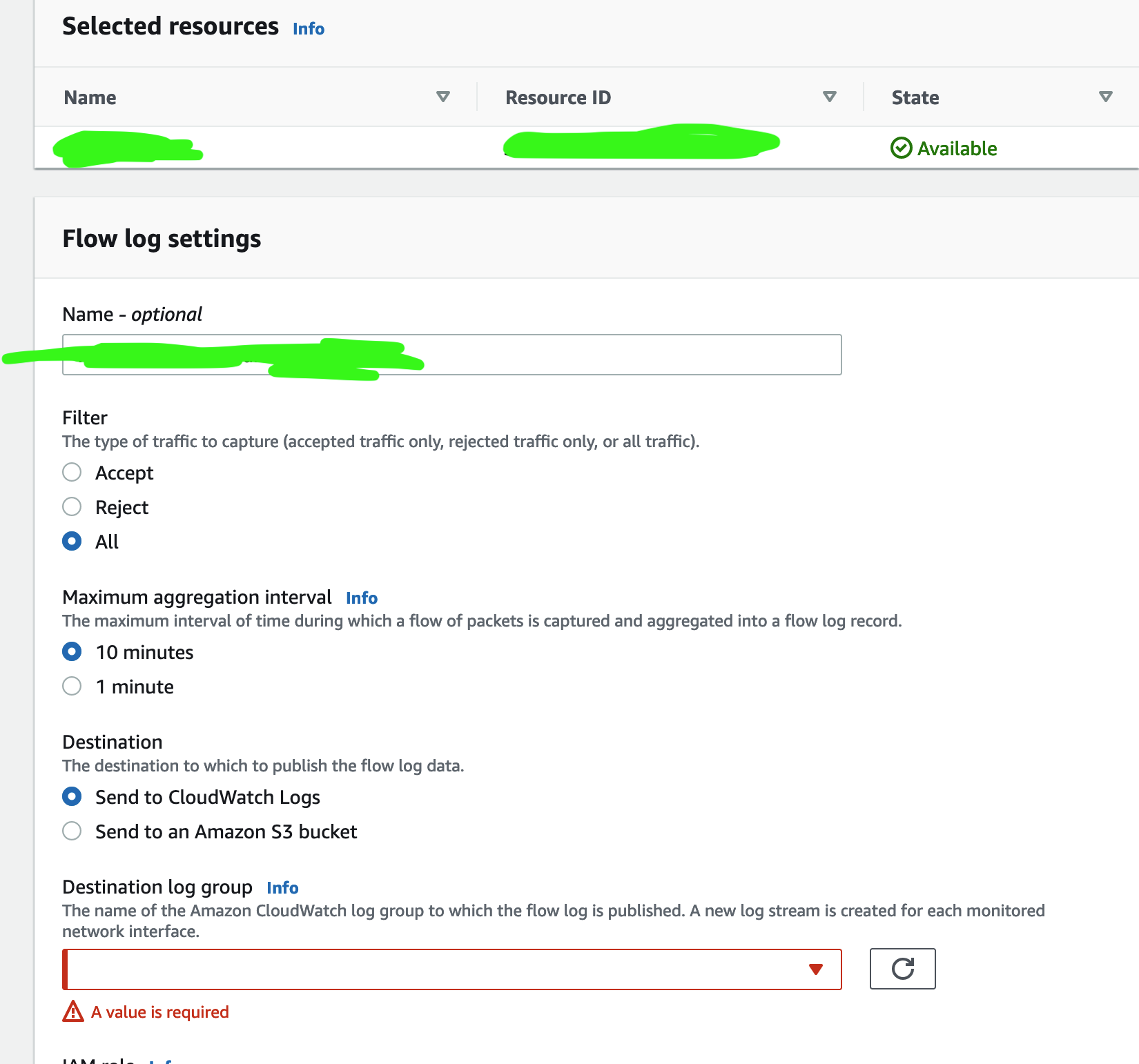The width and height of the screenshot is (1139, 1064).
Task: Click the flow log Name optional text field
Action: 452,355
